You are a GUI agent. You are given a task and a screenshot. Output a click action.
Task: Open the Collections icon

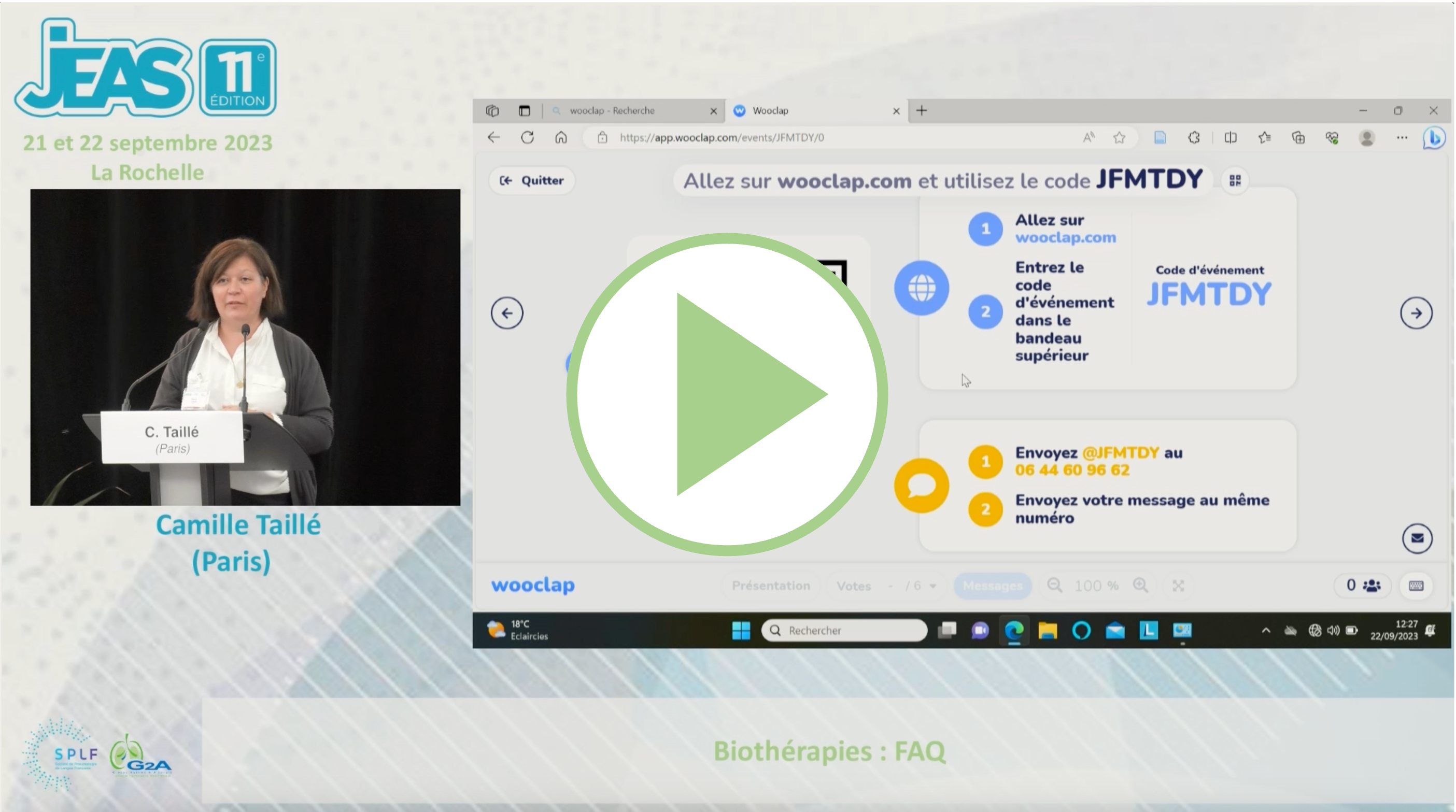pos(1298,137)
